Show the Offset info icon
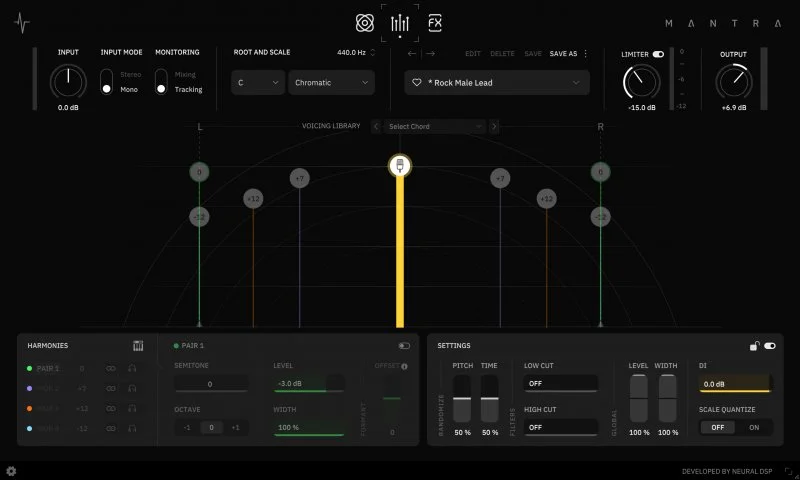Image resolution: width=800 pixels, height=480 pixels. coord(405,366)
